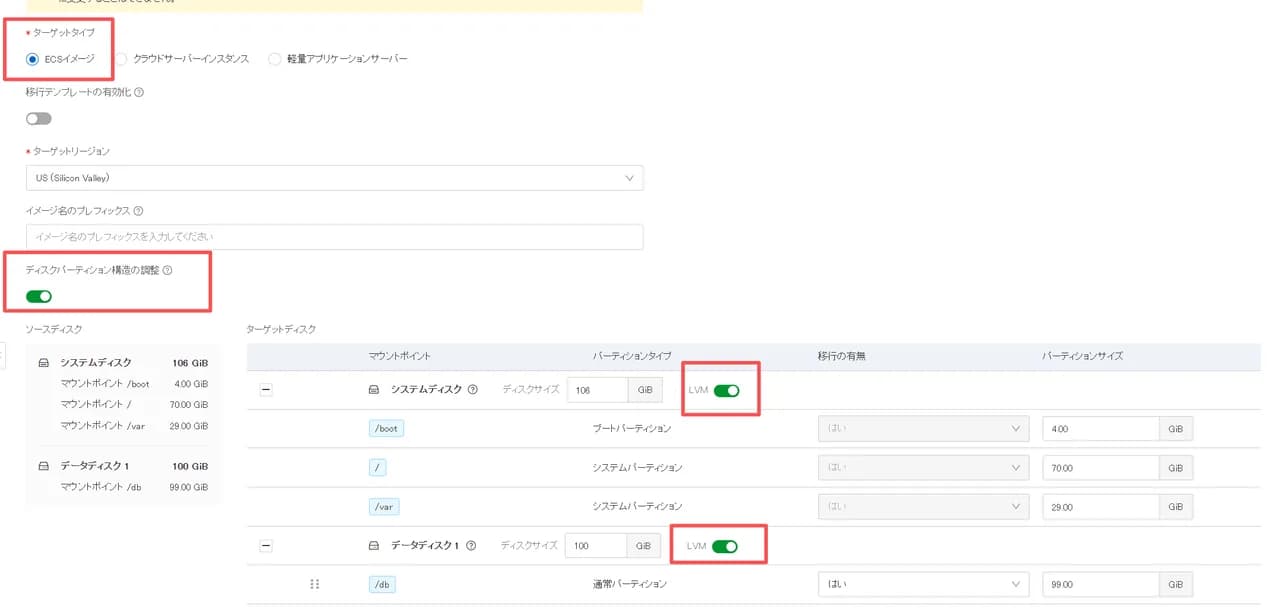The width and height of the screenshot is (1280, 608).
Task: Click the /boot mount point tag
Action: pos(386,429)
